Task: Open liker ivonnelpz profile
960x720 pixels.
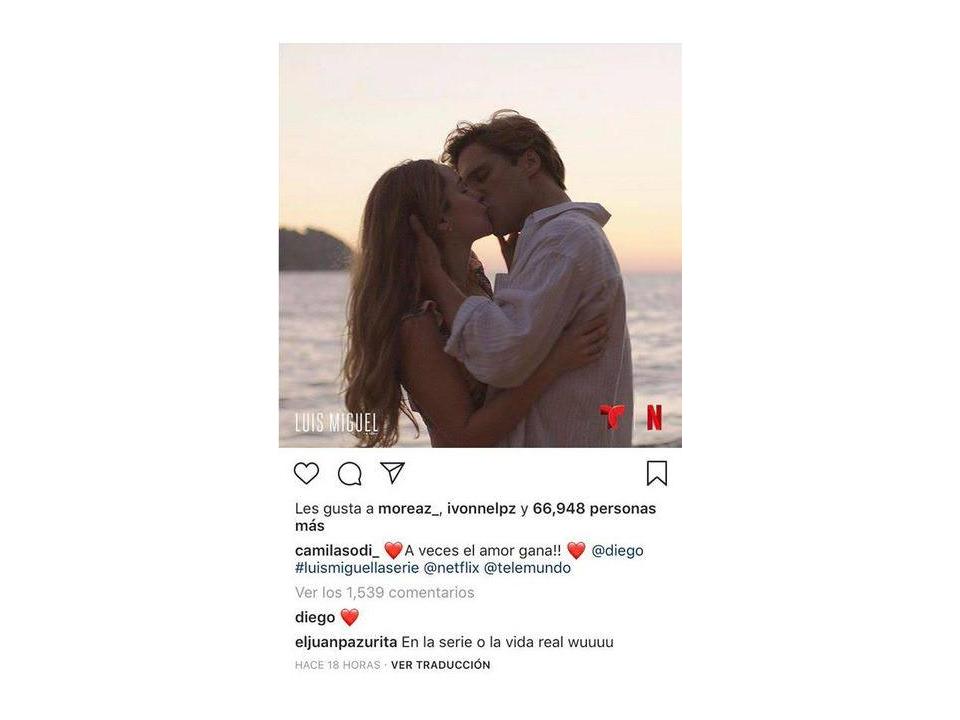Action: [482, 509]
